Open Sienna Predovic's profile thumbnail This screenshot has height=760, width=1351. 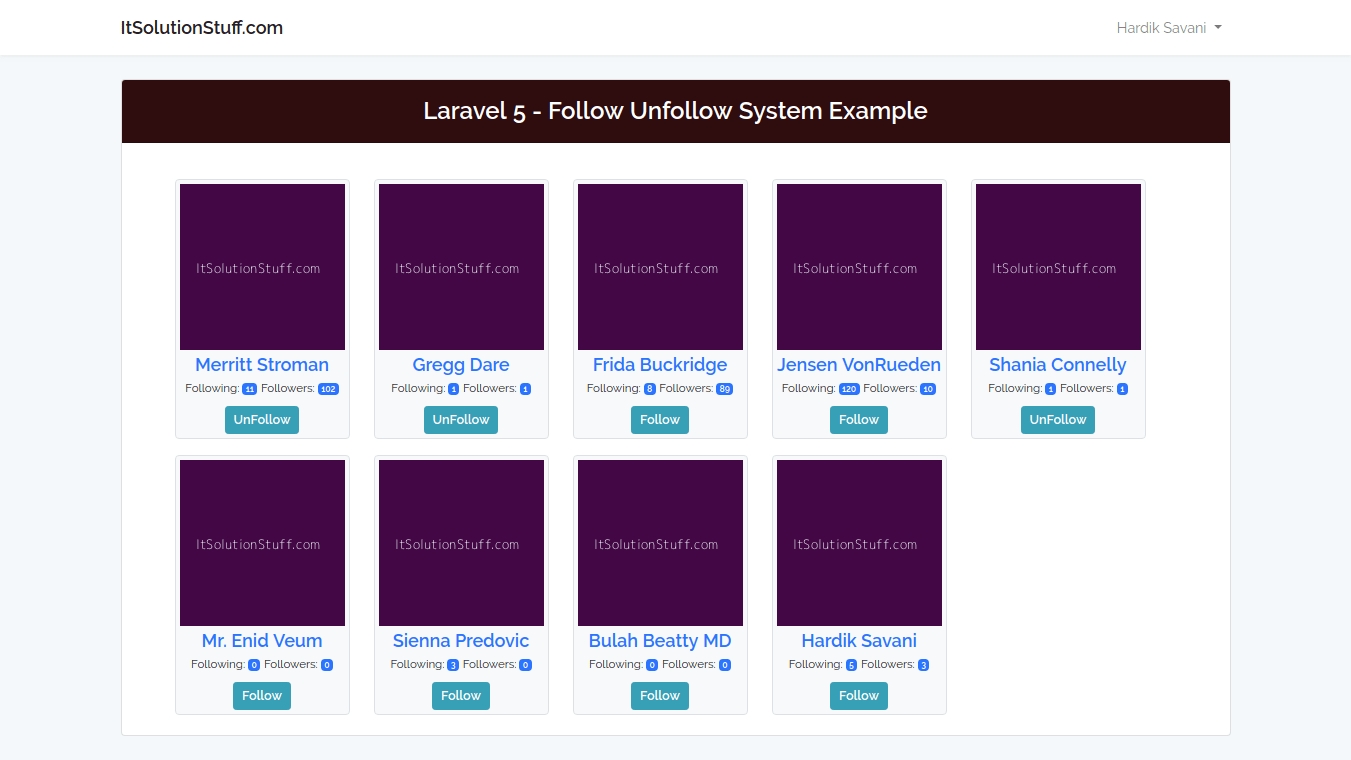click(x=461, y=543)
